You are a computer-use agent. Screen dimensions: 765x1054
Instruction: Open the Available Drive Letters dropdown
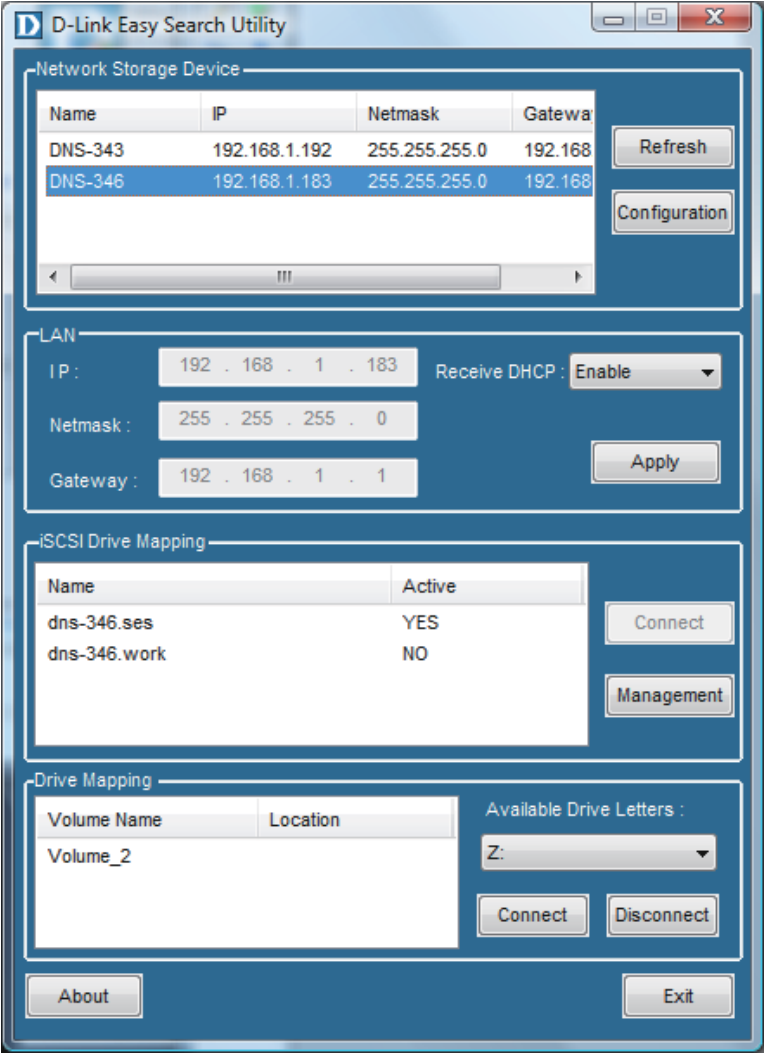pyautogui.click(x=598, y=853)
